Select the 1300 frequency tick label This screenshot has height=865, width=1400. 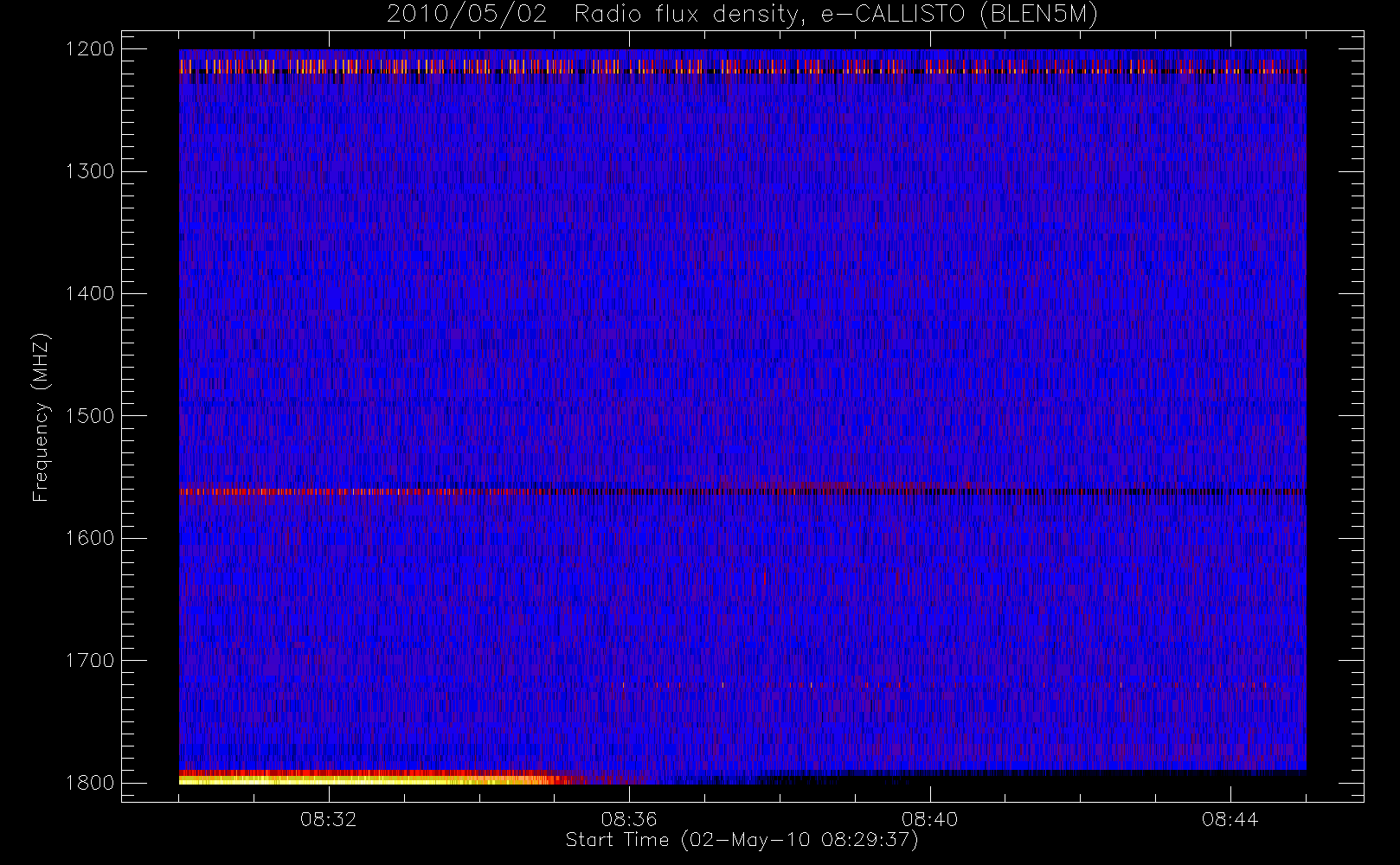click(90, 171)
